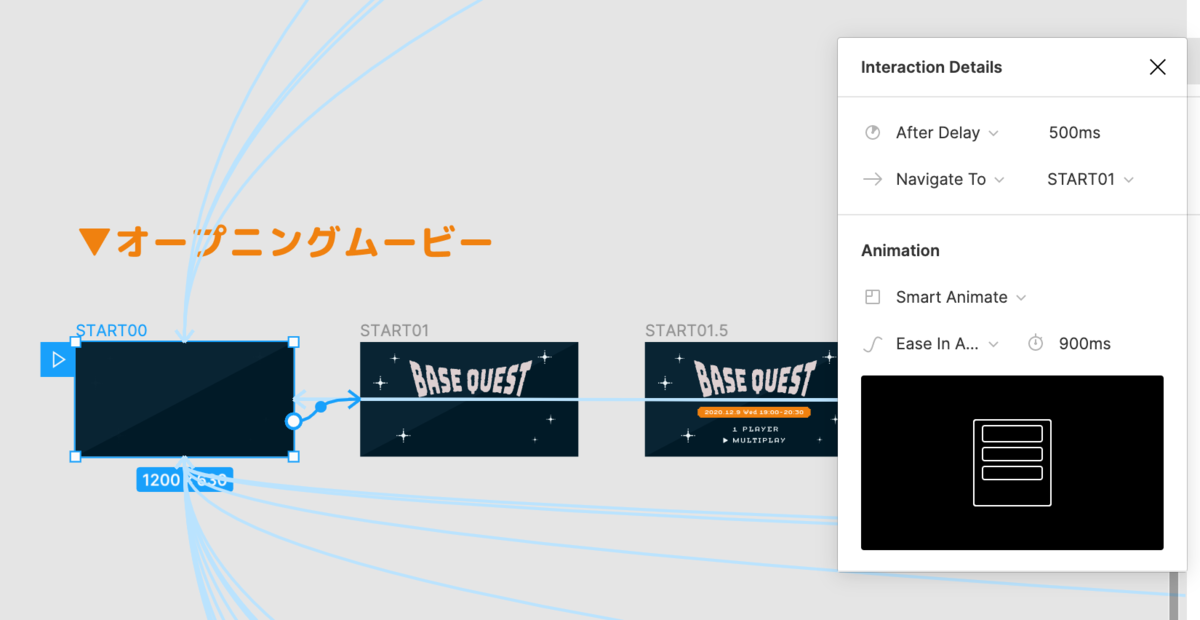Screen dimensions: 1200x620
Task: Click the Animation section heading
Action: point(900,250)
